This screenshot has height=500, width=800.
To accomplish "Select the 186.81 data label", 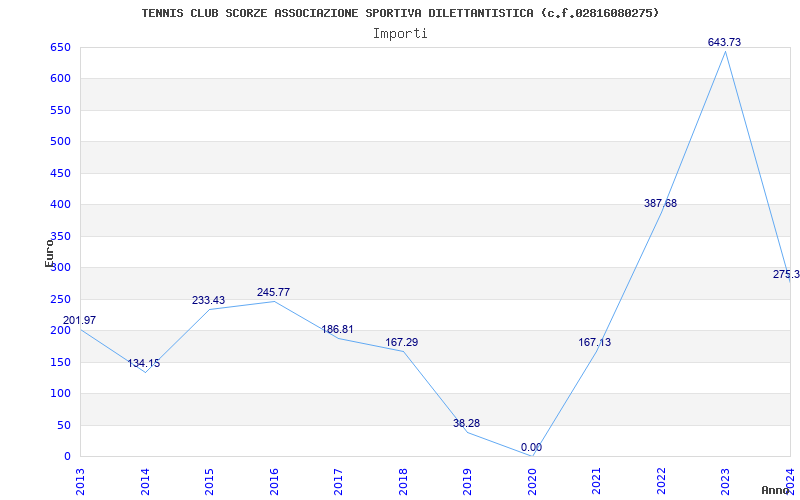I will [x=337, y=330].
